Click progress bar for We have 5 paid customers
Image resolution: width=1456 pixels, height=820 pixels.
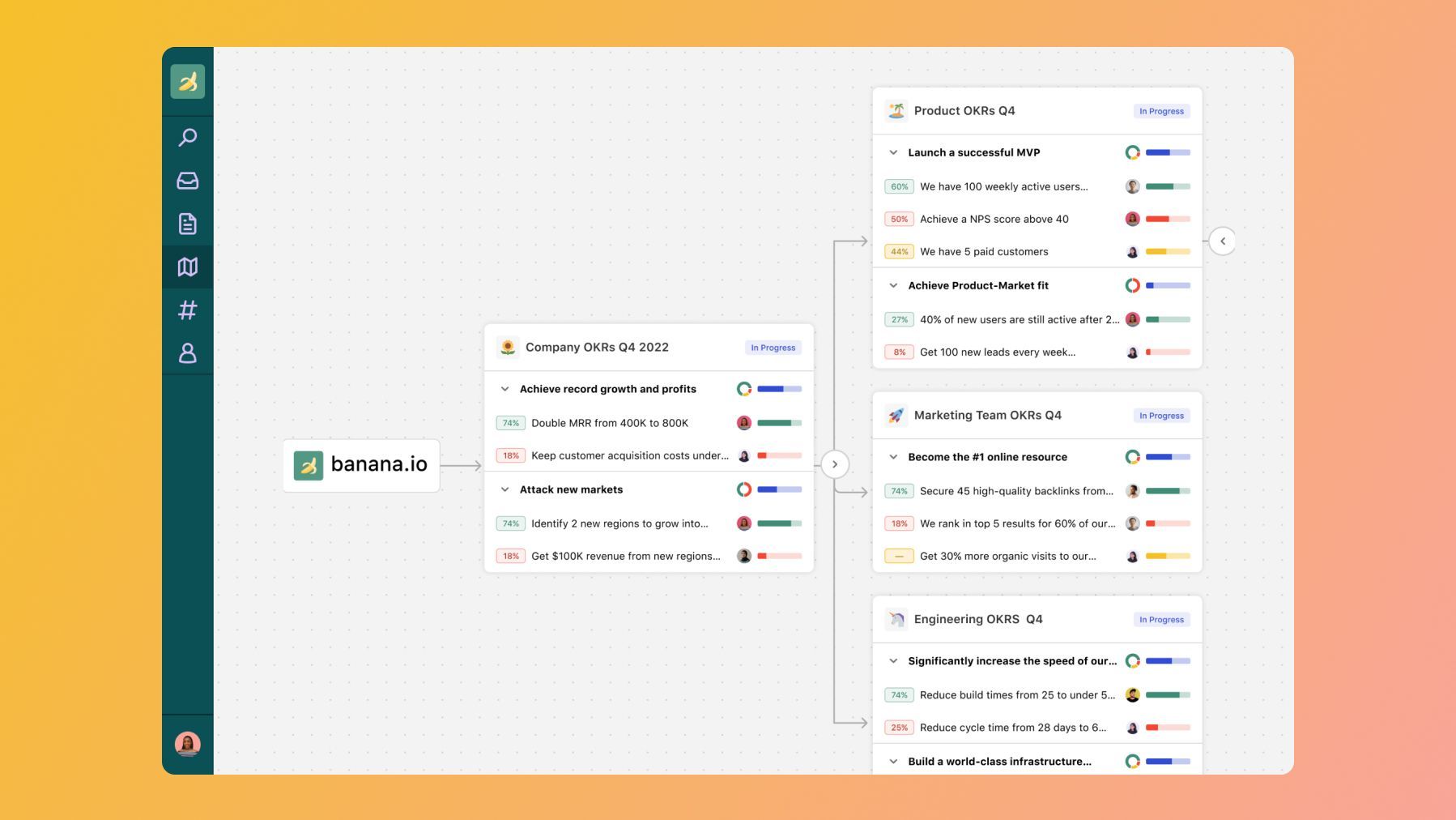coord(1168,252)
